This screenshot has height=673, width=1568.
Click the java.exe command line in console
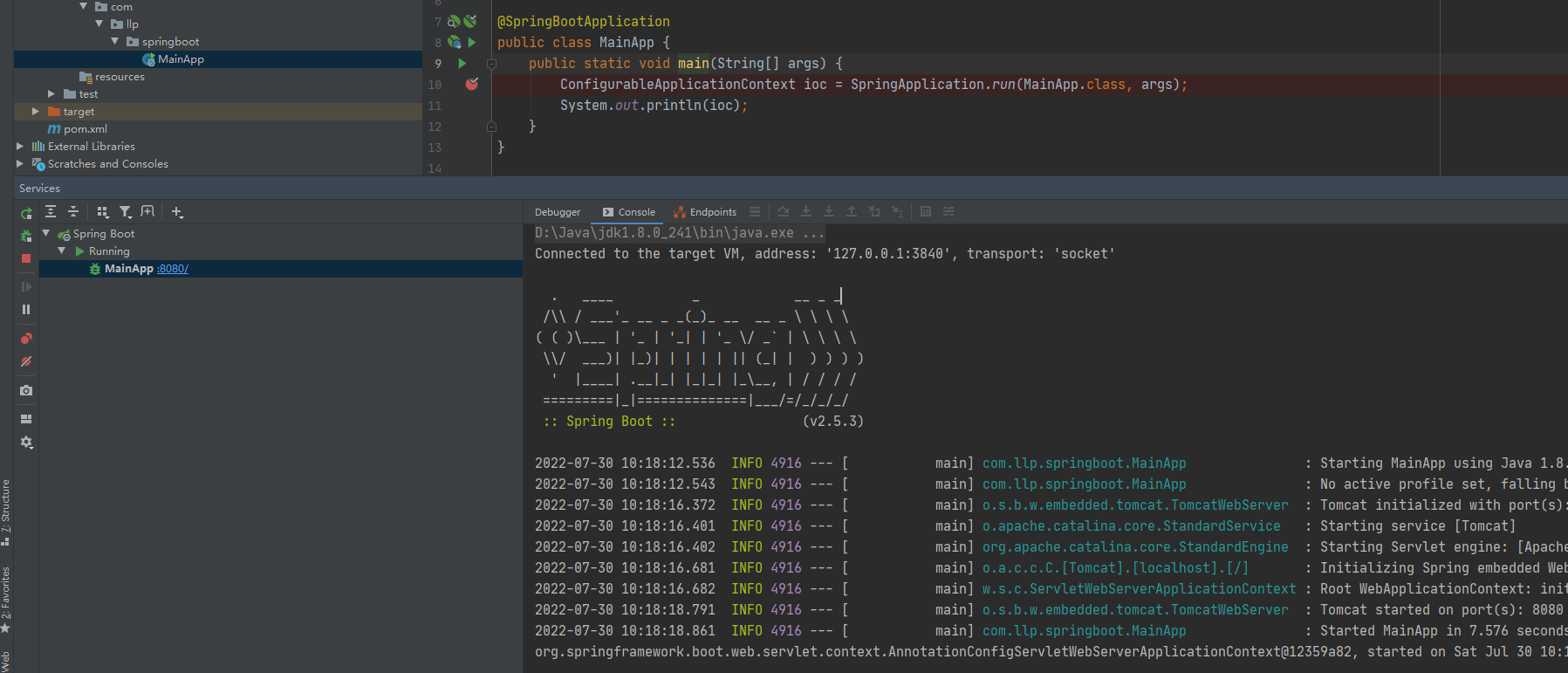[x=680, y=233]
